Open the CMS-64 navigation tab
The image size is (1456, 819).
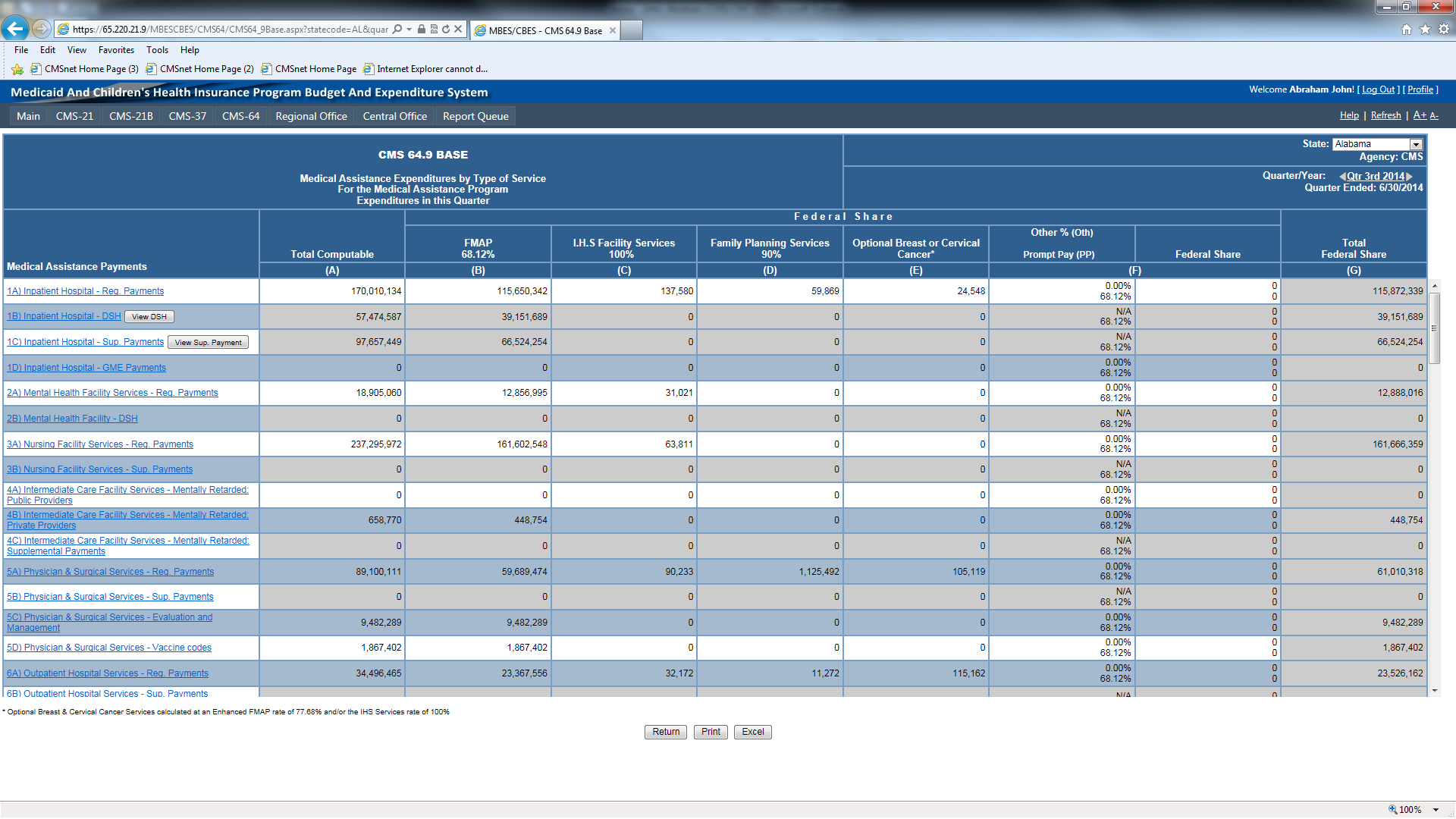pos(240,116)
